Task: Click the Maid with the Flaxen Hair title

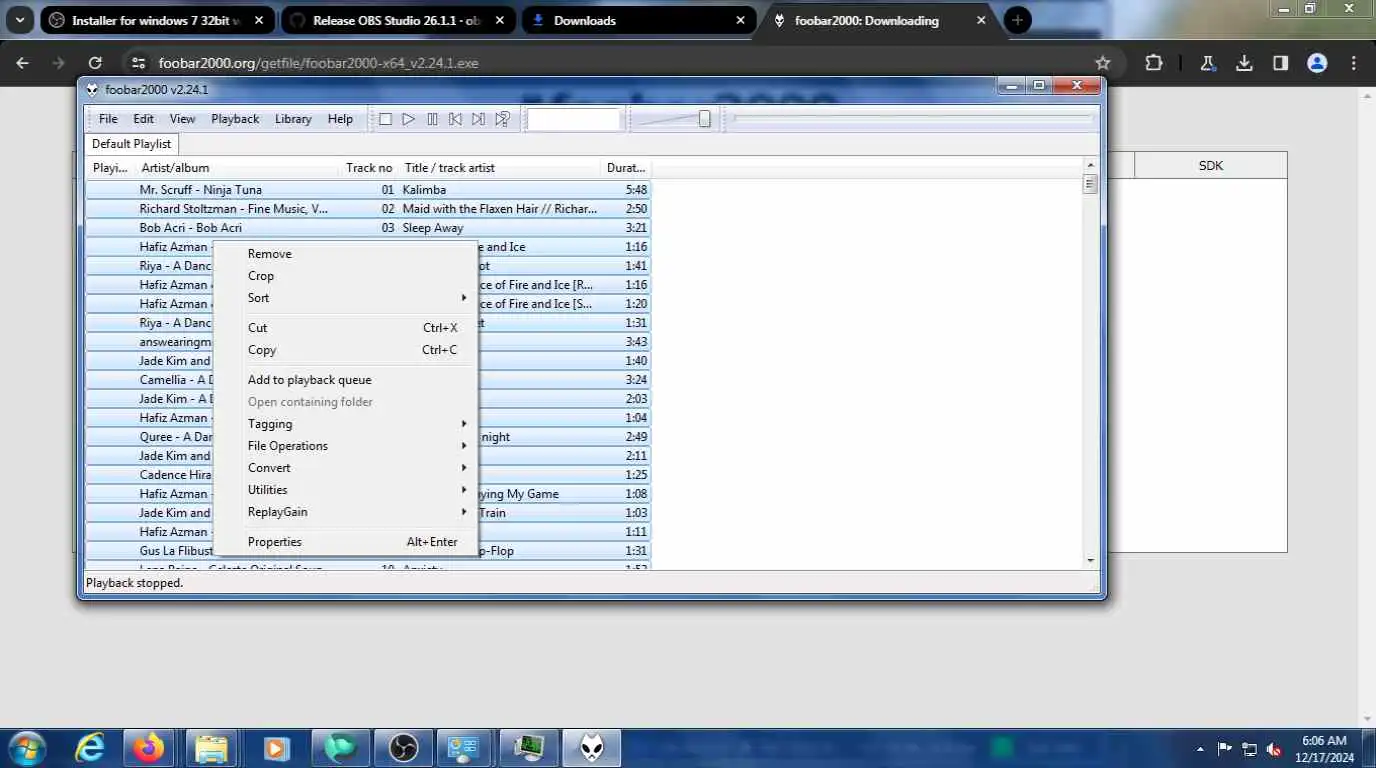Action: coord(499,209)
